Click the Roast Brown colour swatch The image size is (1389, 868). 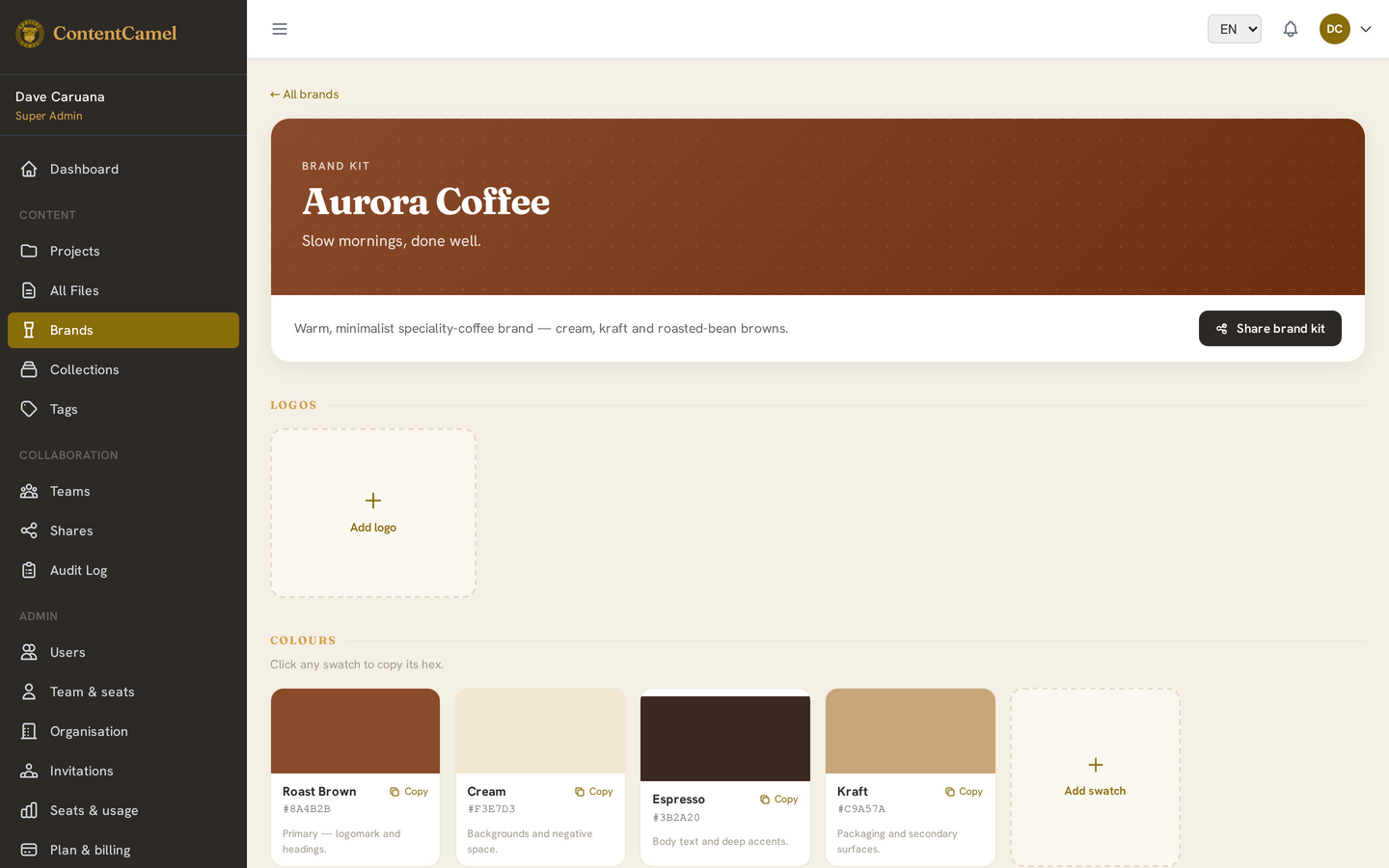click(355, 731)
